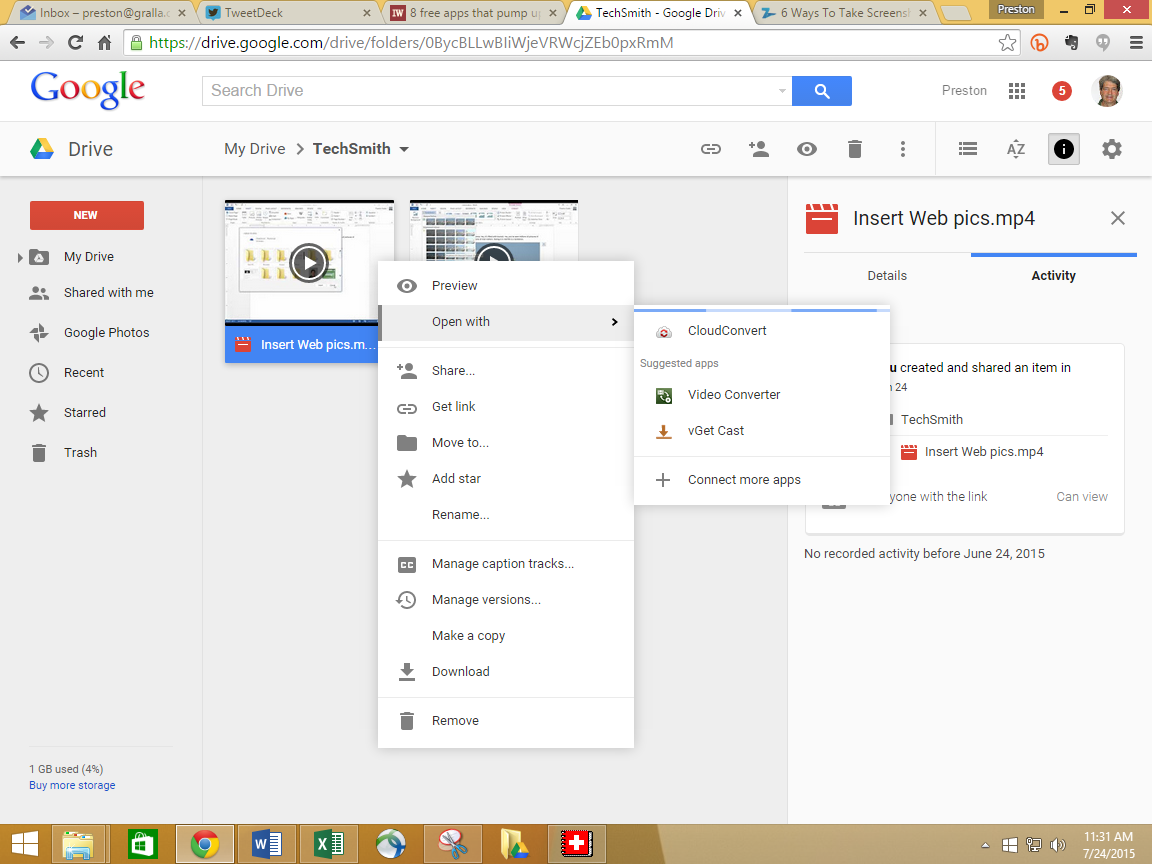Open with Video Converter
The image size is (1152, 864).
(x=762, y=395)
